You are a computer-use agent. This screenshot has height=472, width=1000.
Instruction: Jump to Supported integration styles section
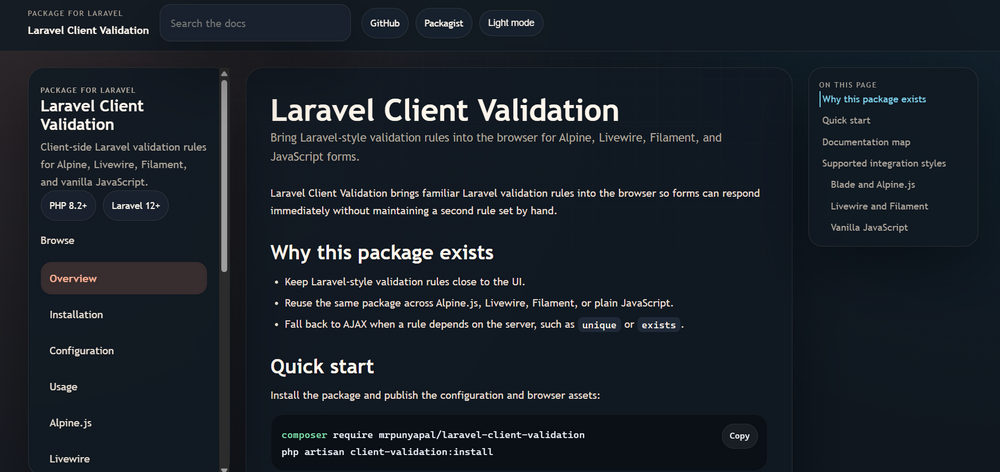[884, 163]
